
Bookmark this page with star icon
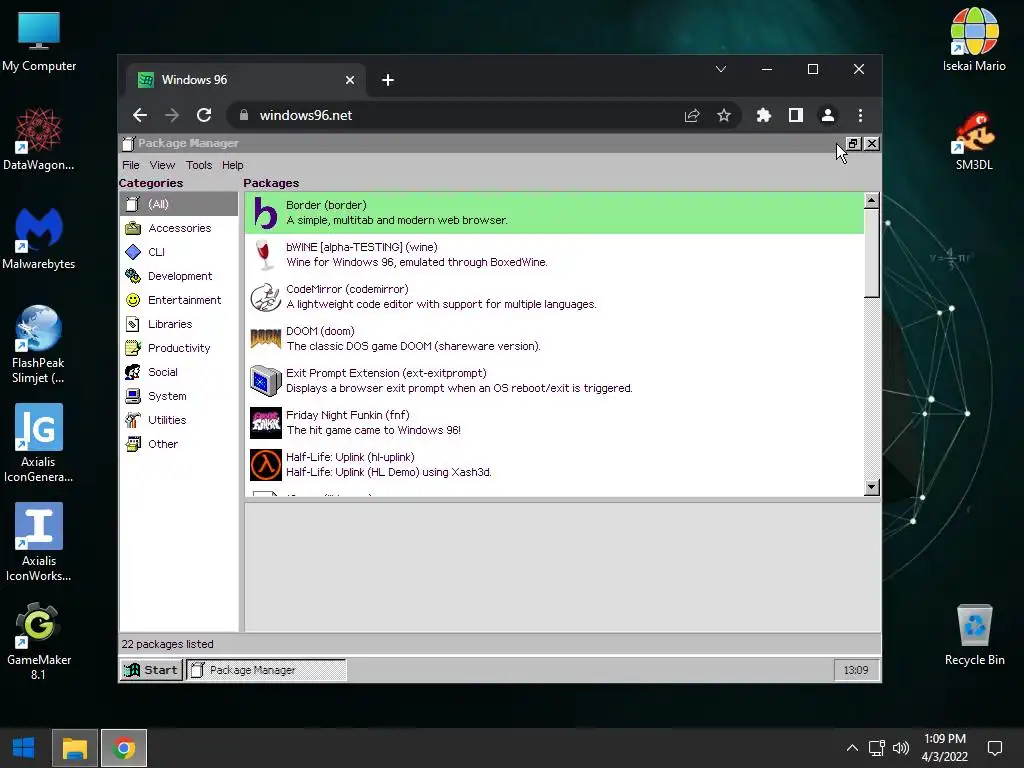click(x=724, y=116)
